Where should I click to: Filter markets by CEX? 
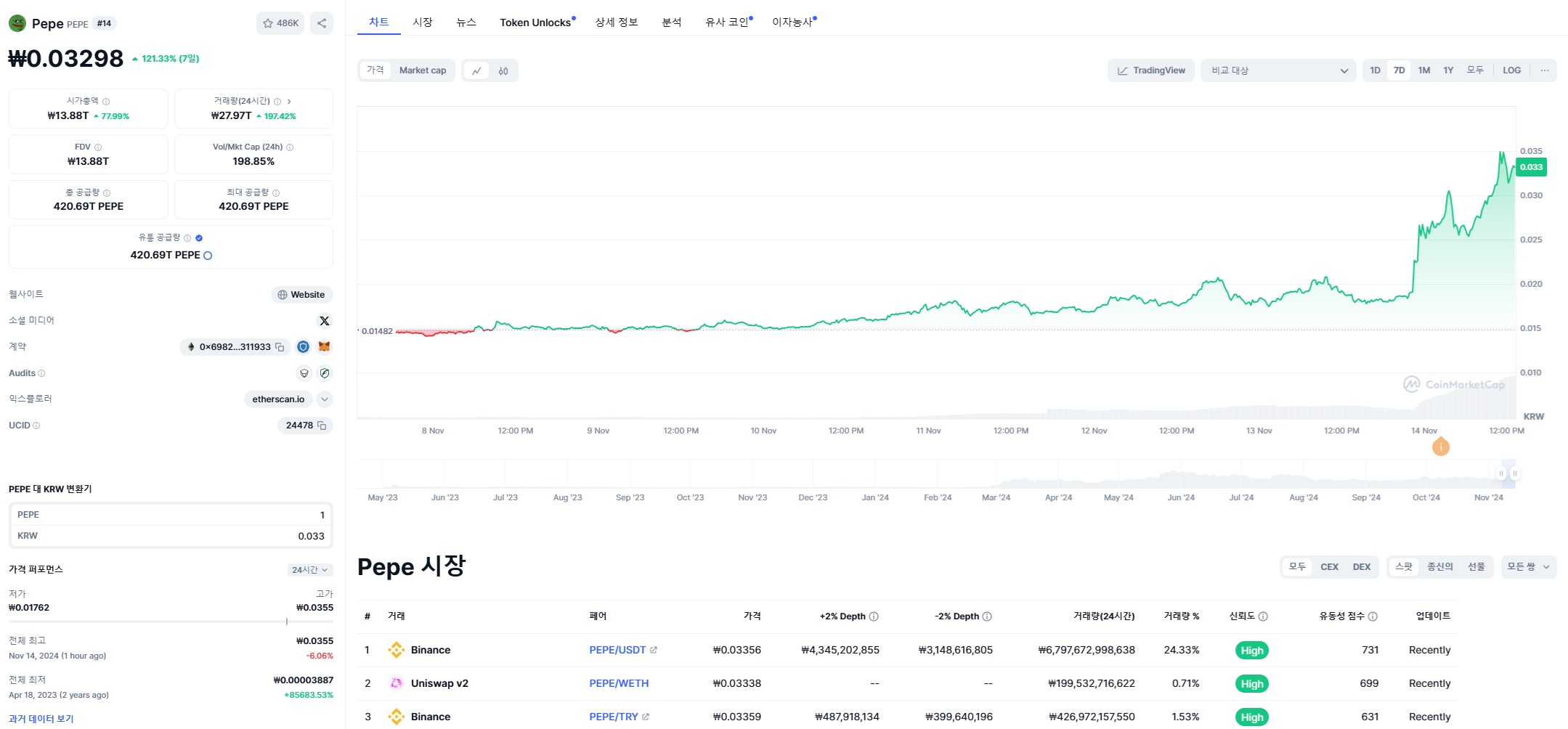1329,567
